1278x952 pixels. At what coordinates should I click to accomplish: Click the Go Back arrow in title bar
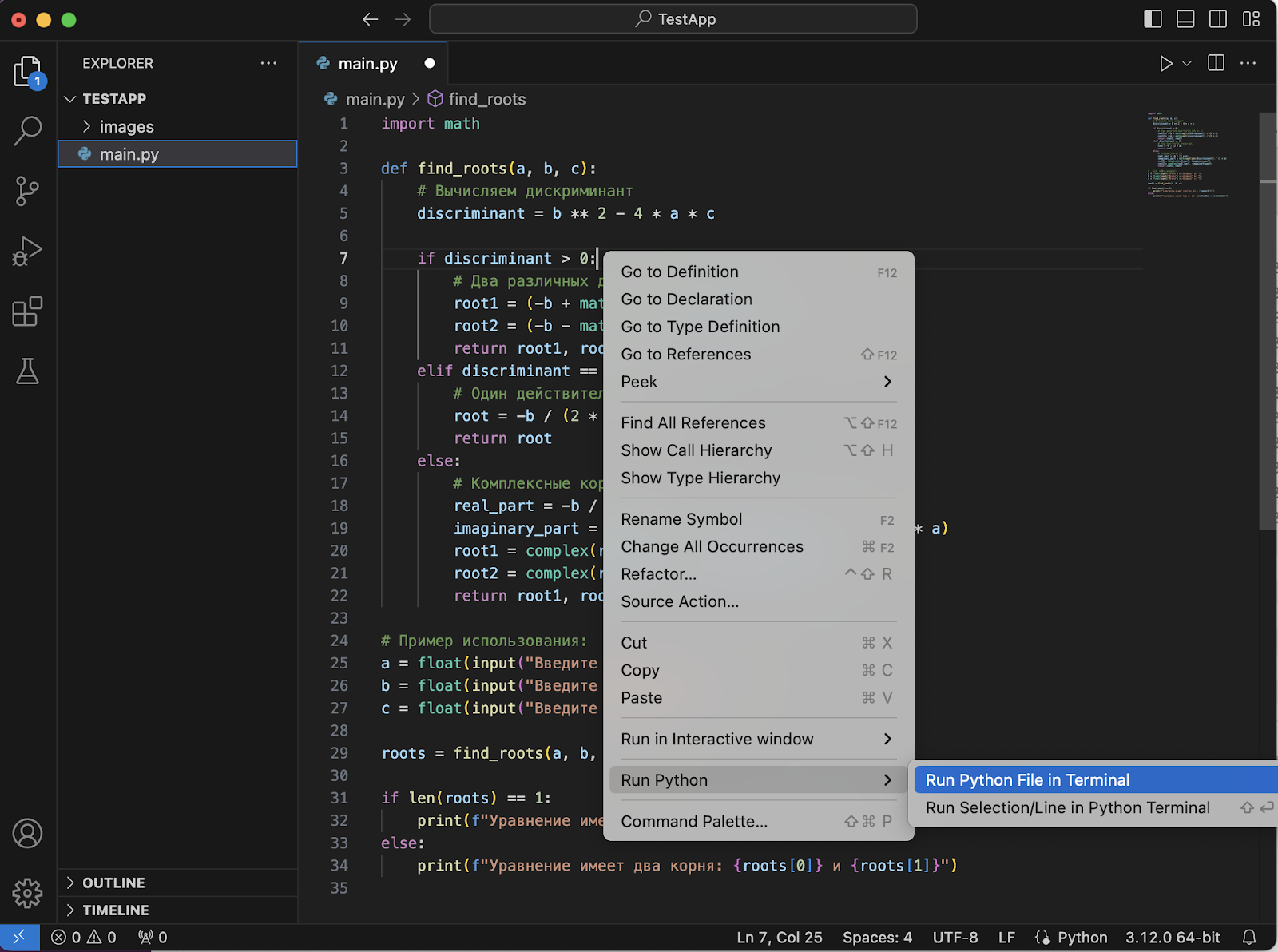(x=370, y=19)
